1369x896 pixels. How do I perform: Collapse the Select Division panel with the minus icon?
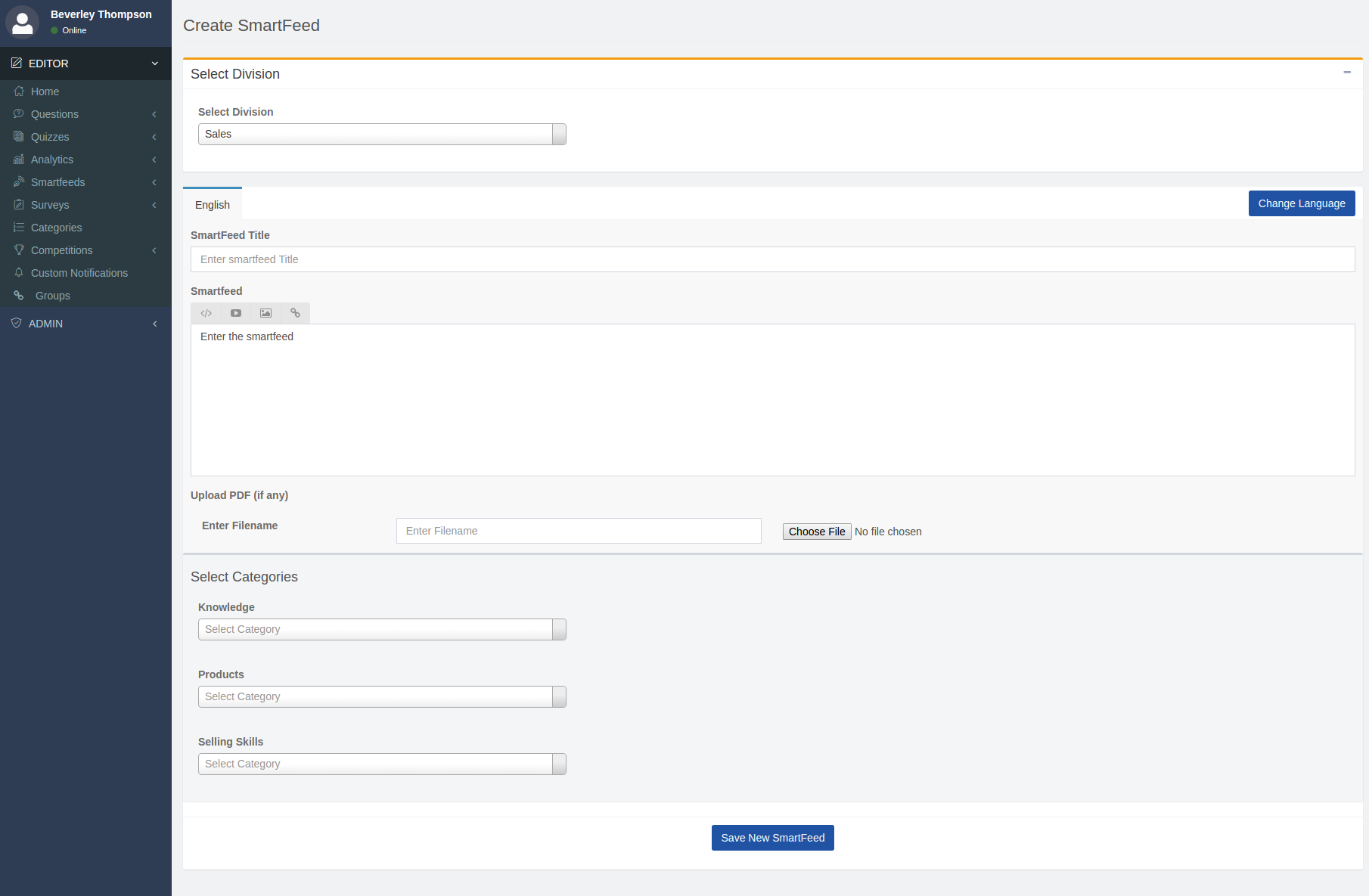[x=1347, y=73]
